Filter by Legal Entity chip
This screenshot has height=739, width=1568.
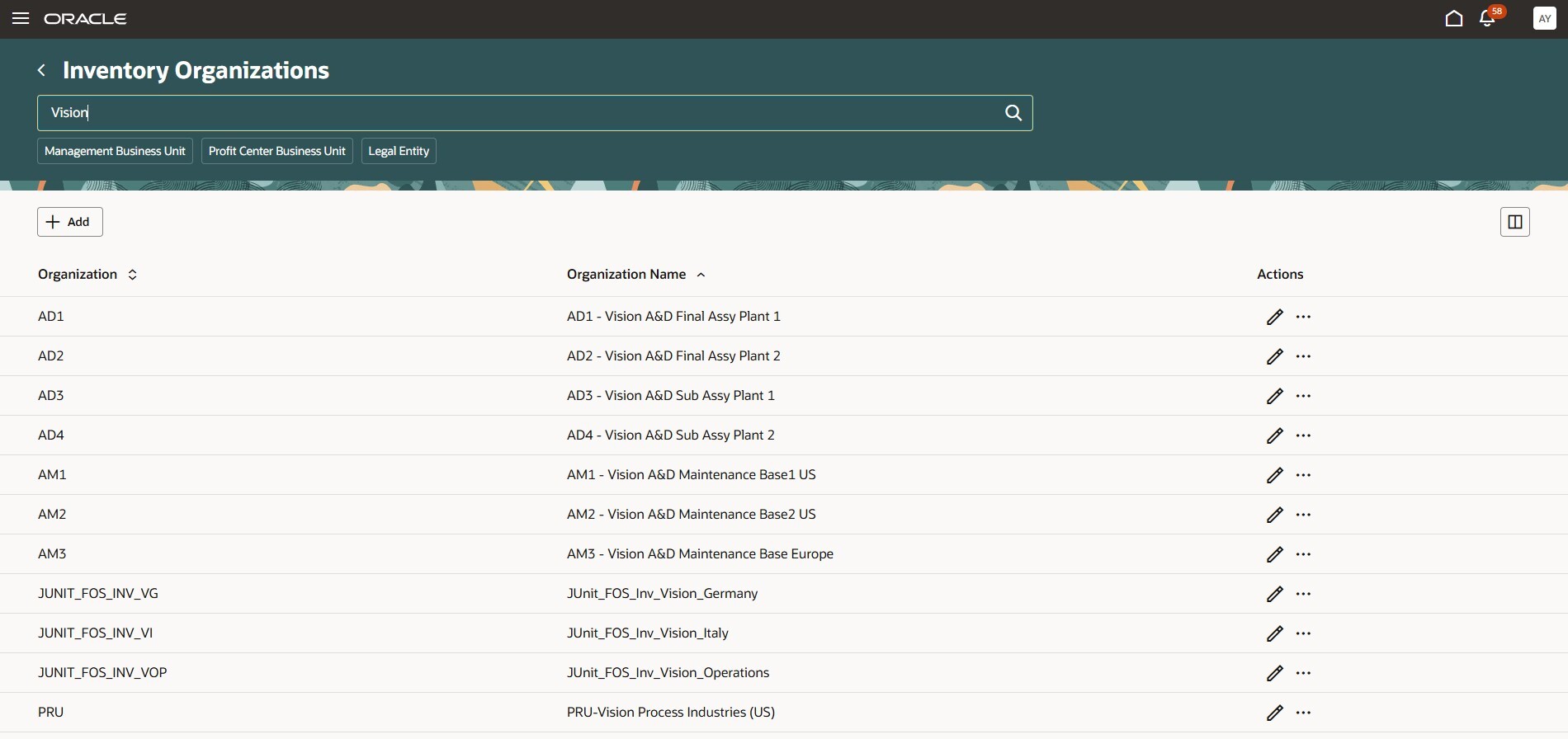399,151
